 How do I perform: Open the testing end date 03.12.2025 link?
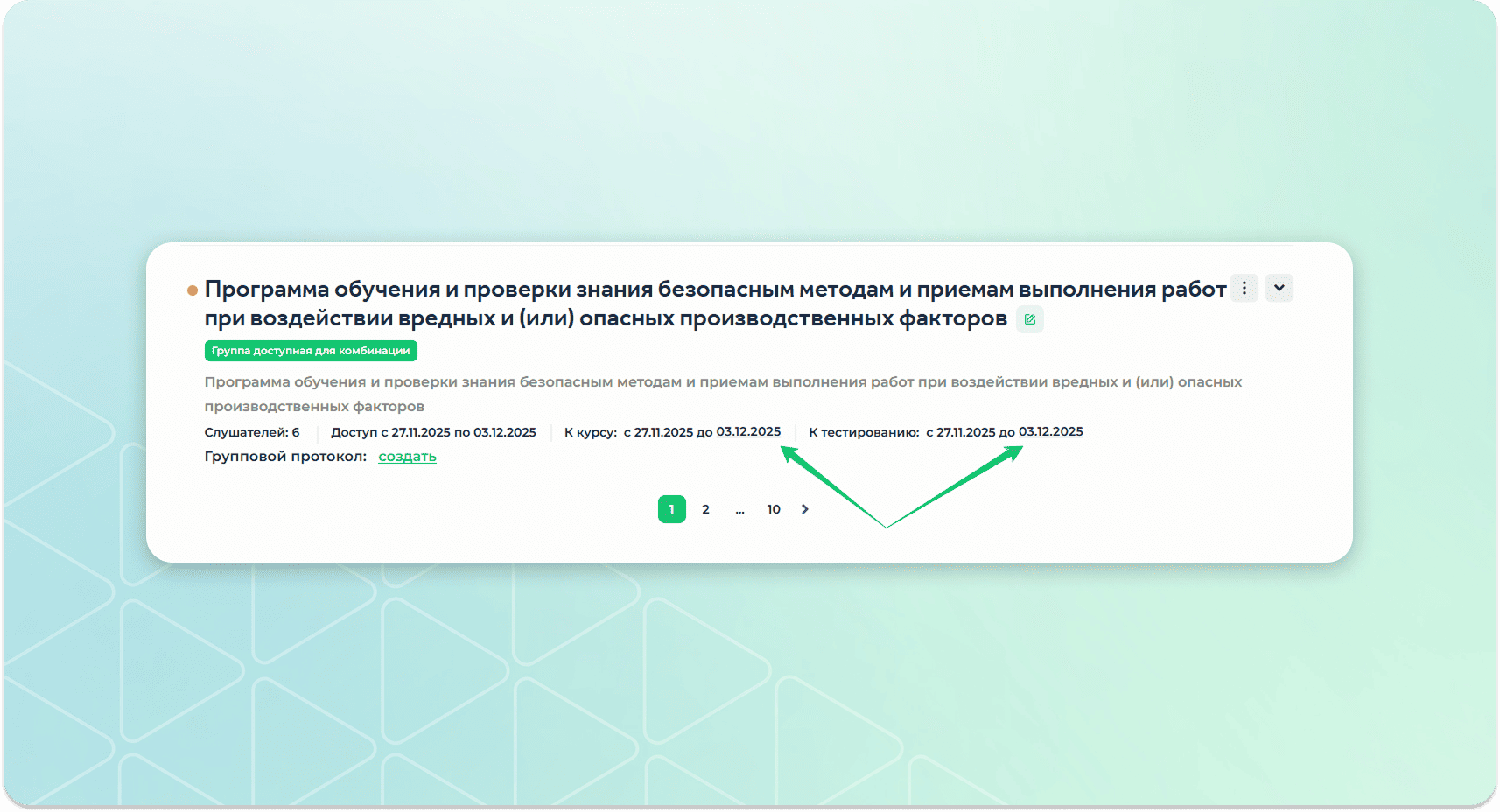click(x=1050, y=431)
